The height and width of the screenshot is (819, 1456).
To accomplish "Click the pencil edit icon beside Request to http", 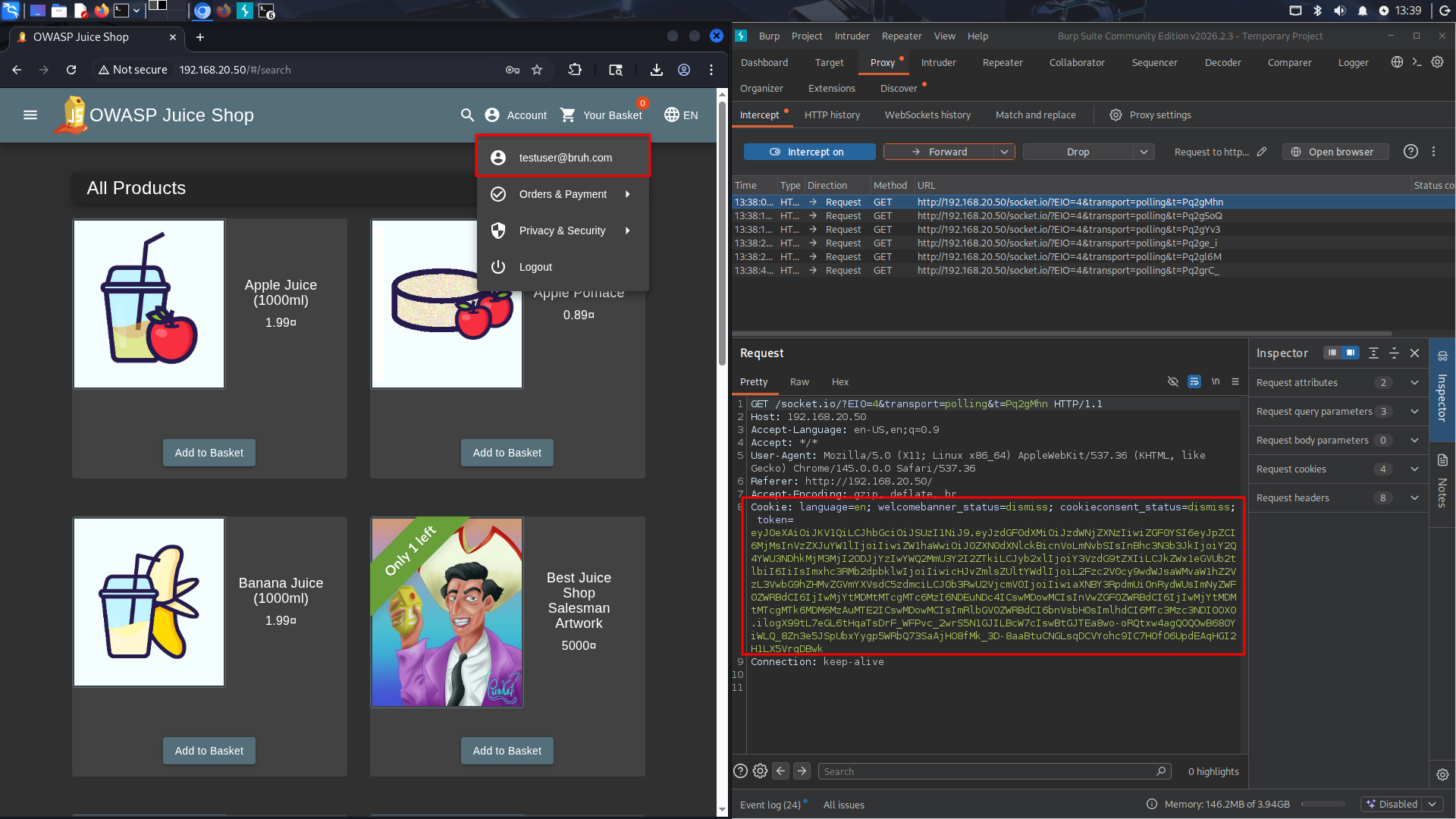I will point(1261,152).
